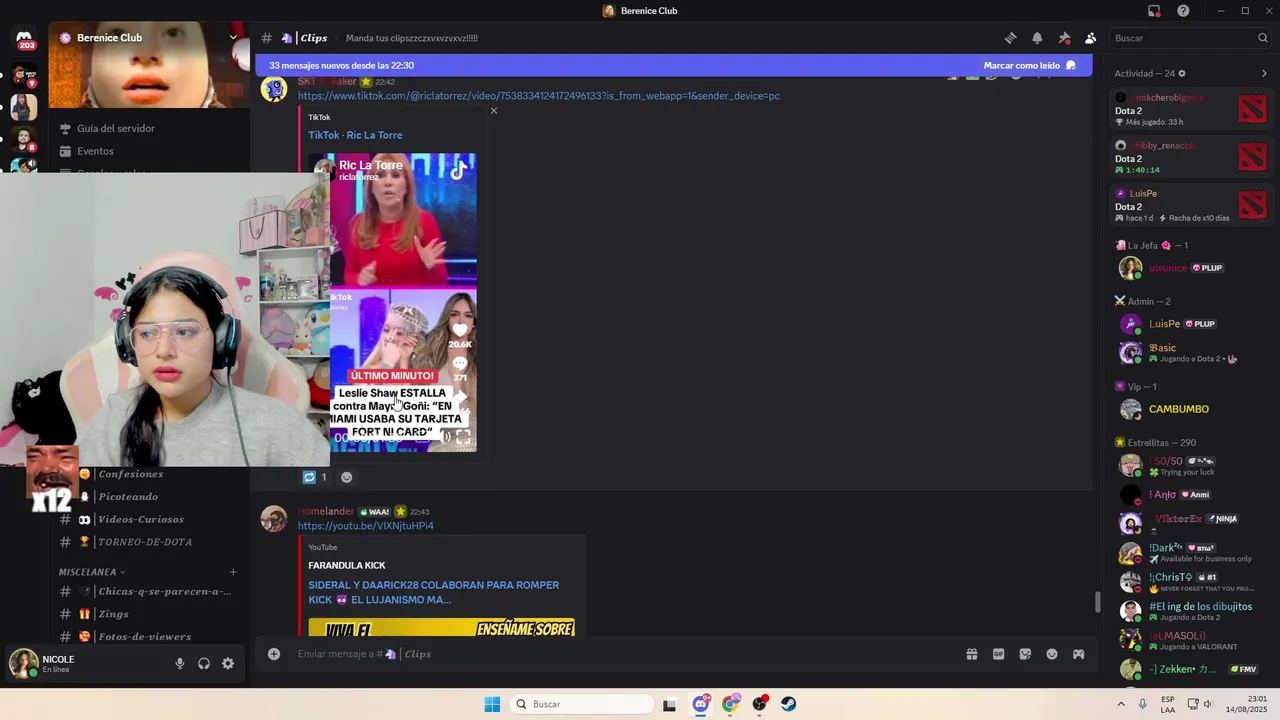Open the sticker picker
This screenshot has width=1280, height=720.
1025,654
